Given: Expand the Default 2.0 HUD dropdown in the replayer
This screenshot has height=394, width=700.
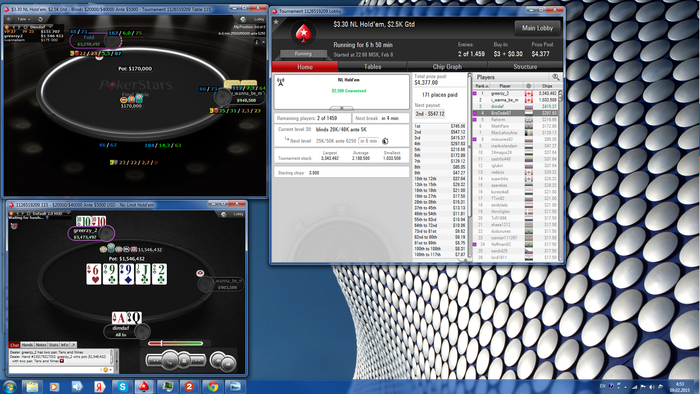Looking at the screenshot, I should point(68,213).
